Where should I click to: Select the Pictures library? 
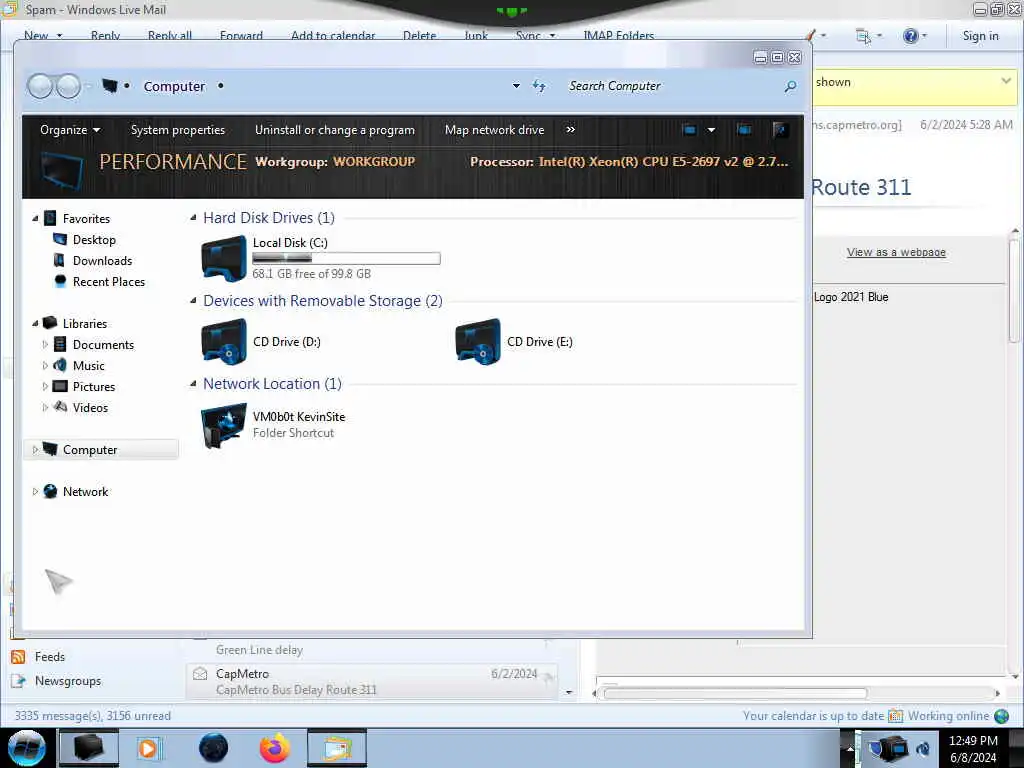tap(93, 387)
